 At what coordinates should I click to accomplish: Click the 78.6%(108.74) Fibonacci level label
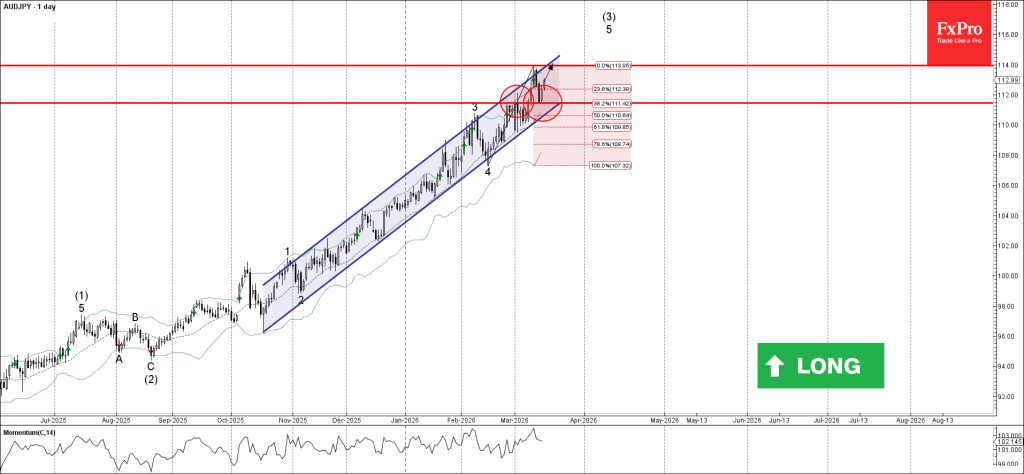(611, 144)
